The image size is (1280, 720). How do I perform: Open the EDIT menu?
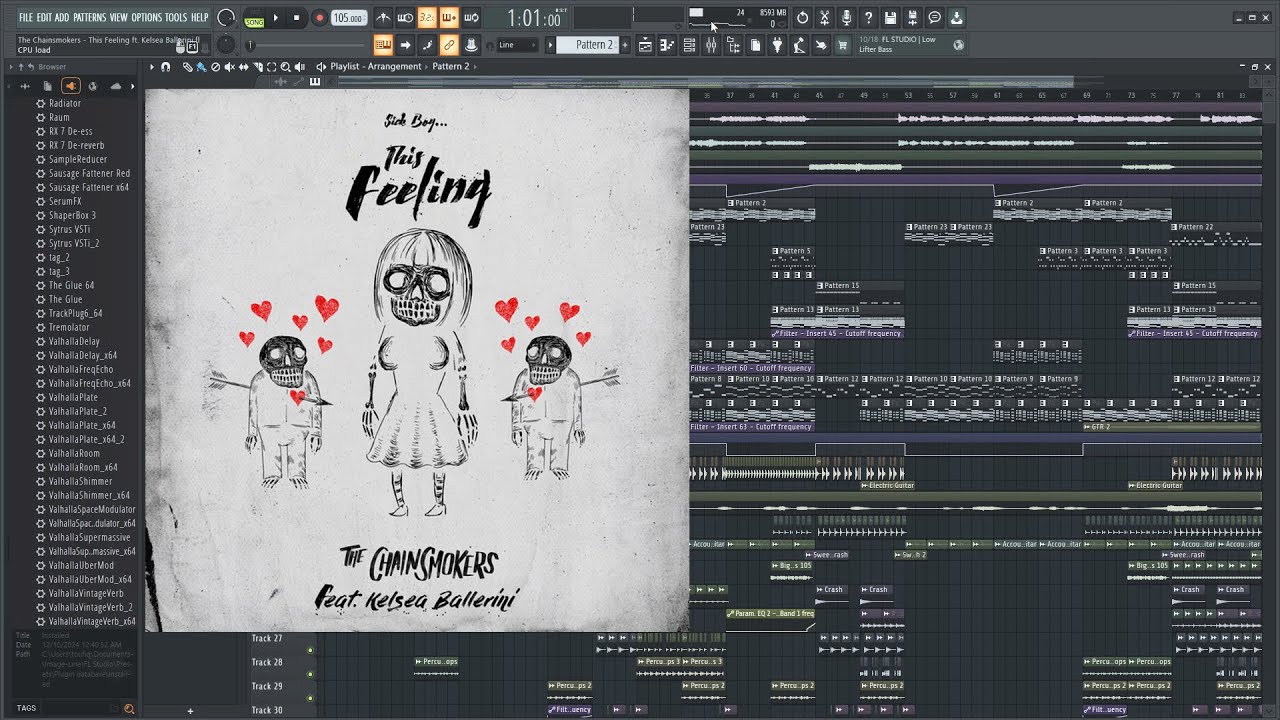(x=45, y=18)
